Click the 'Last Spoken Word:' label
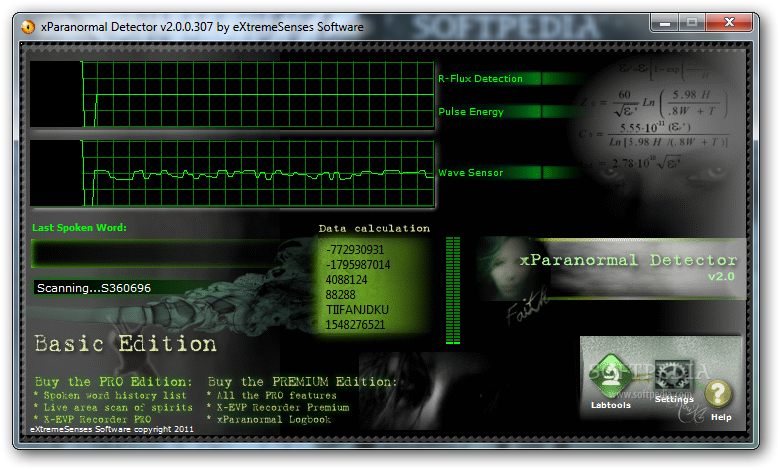780x470 pixels. point(80,227)
